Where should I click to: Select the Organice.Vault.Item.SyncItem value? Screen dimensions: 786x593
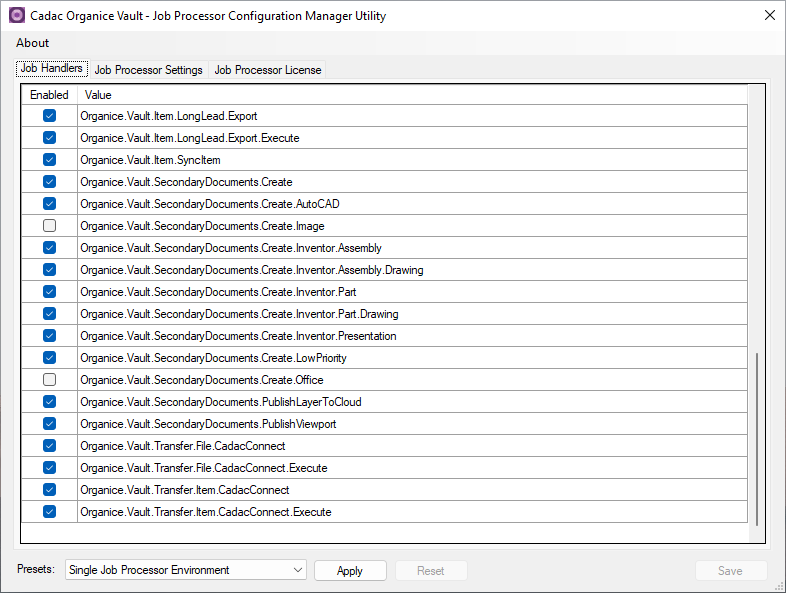point(150,160)
